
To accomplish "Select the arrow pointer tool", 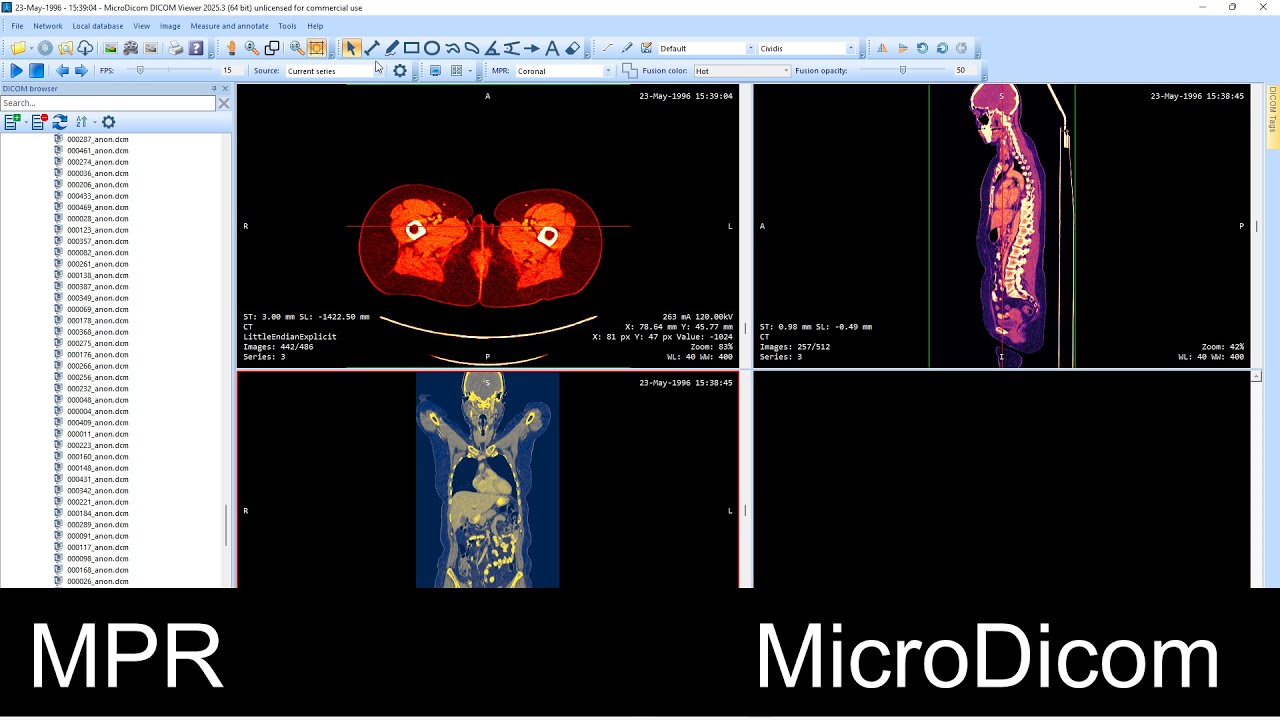I will click(x=351, y=48).
